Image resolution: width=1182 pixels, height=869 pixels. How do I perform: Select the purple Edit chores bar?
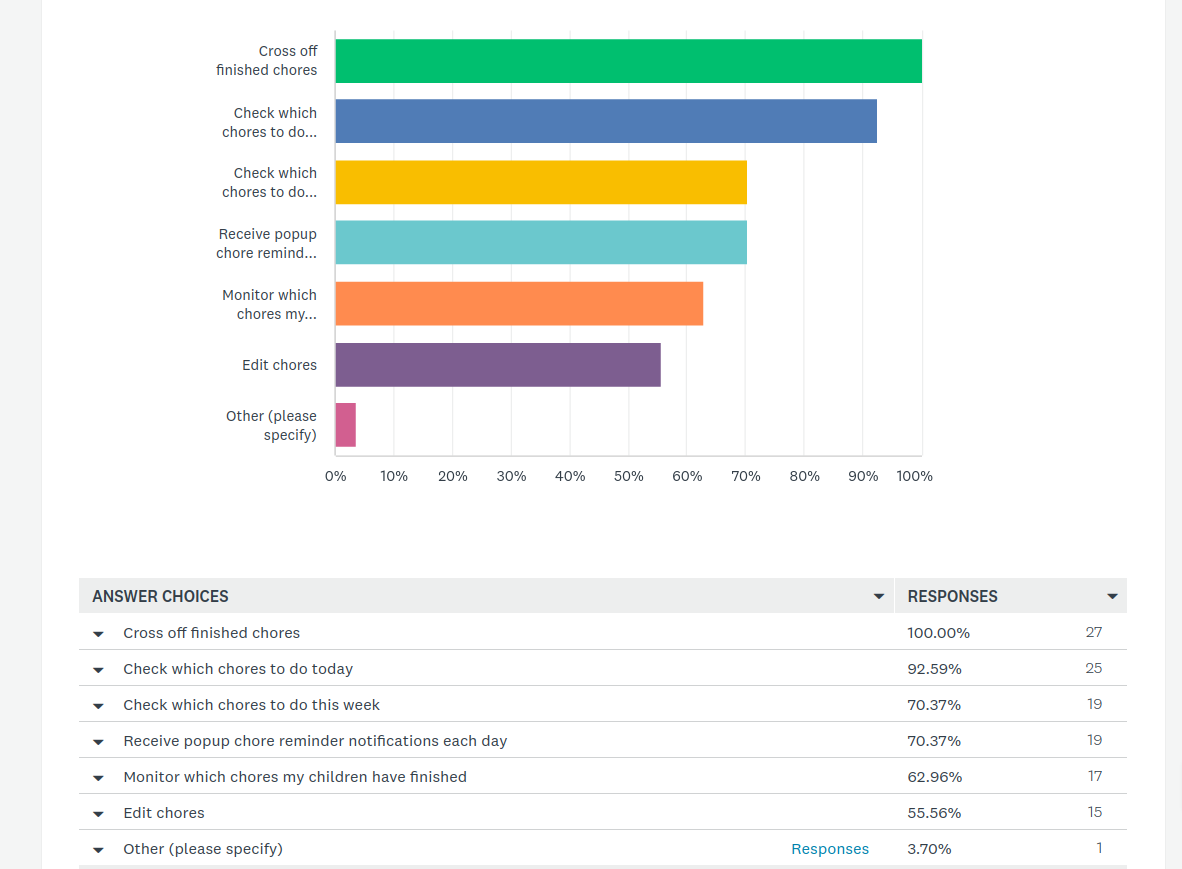coord(498,365)
